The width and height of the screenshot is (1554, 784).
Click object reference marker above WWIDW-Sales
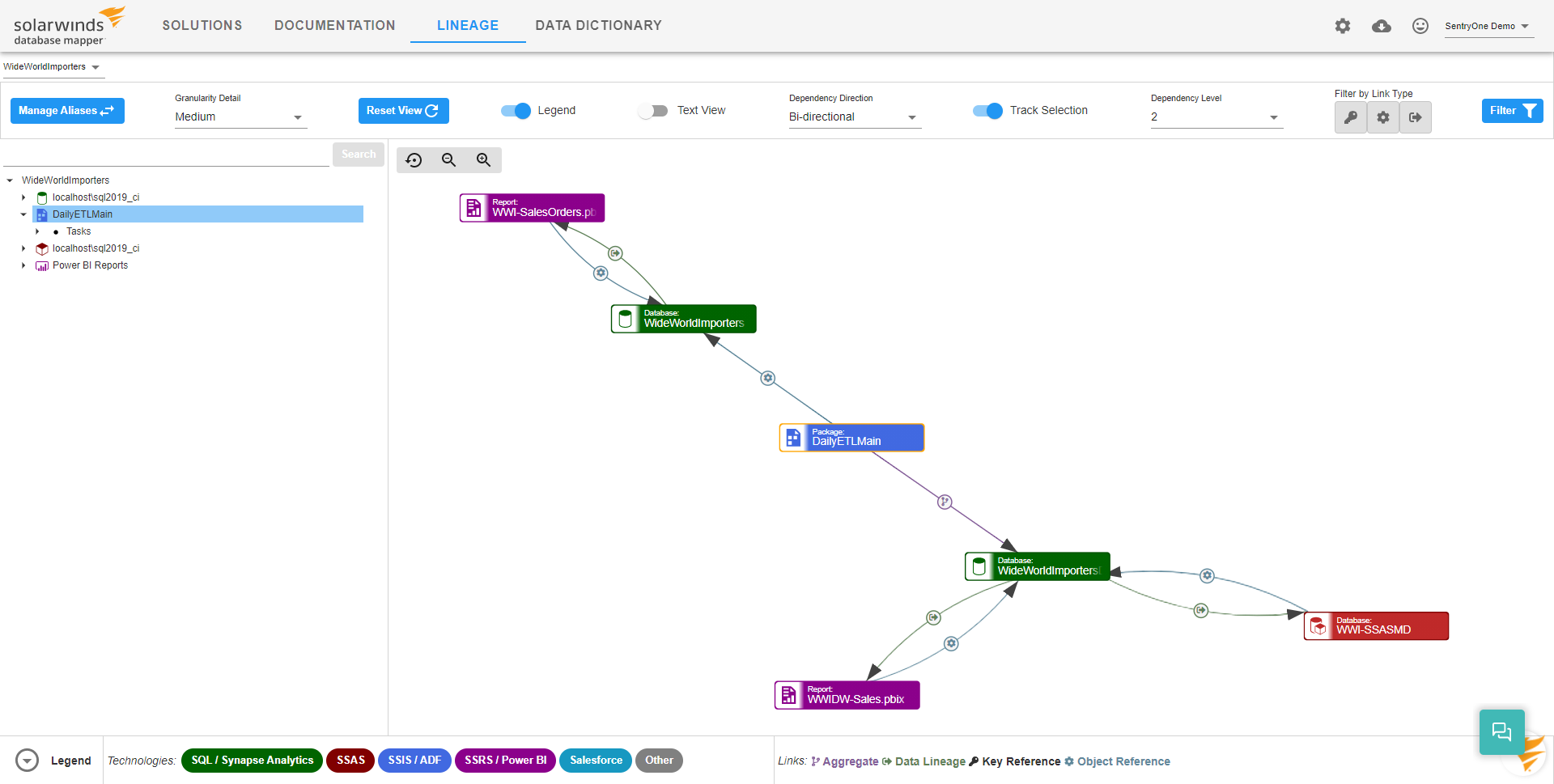tap(951, 644)
